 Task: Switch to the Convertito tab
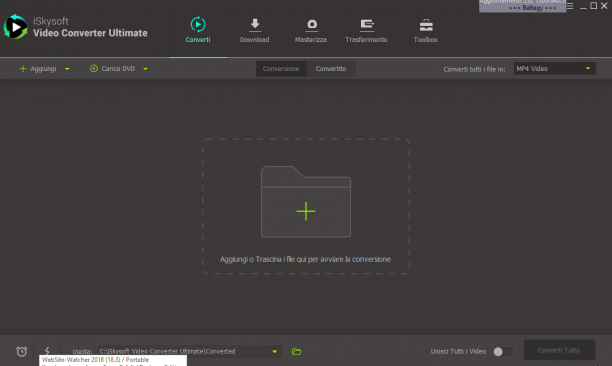[x=331, y=69]
